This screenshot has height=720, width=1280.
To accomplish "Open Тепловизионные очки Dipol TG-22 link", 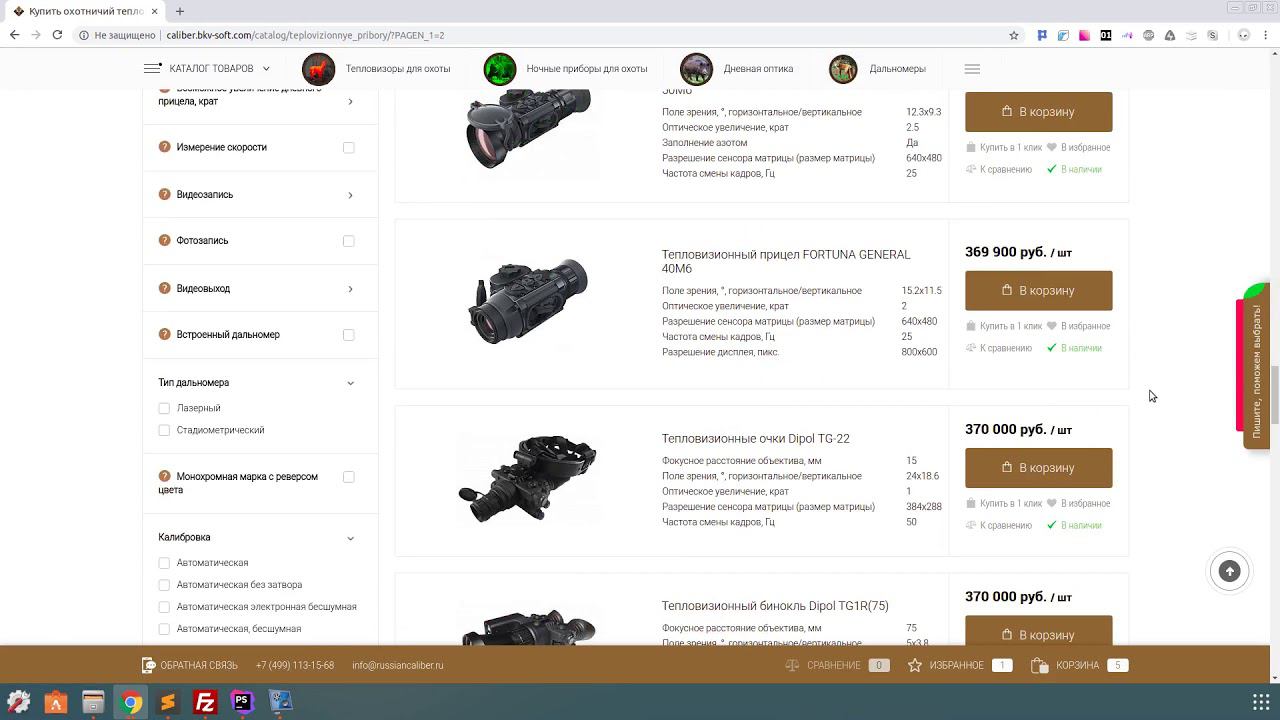I will click(755, 438).
